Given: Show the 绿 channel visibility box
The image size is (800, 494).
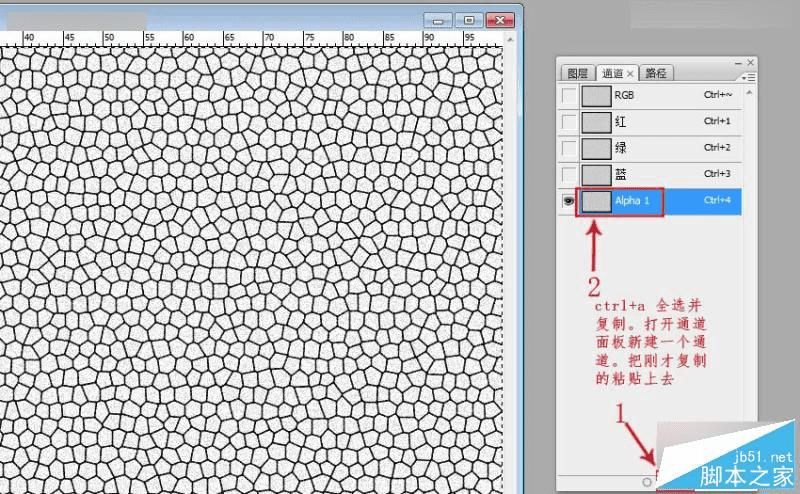Looking at the screenshot, I should coord(568,148).
